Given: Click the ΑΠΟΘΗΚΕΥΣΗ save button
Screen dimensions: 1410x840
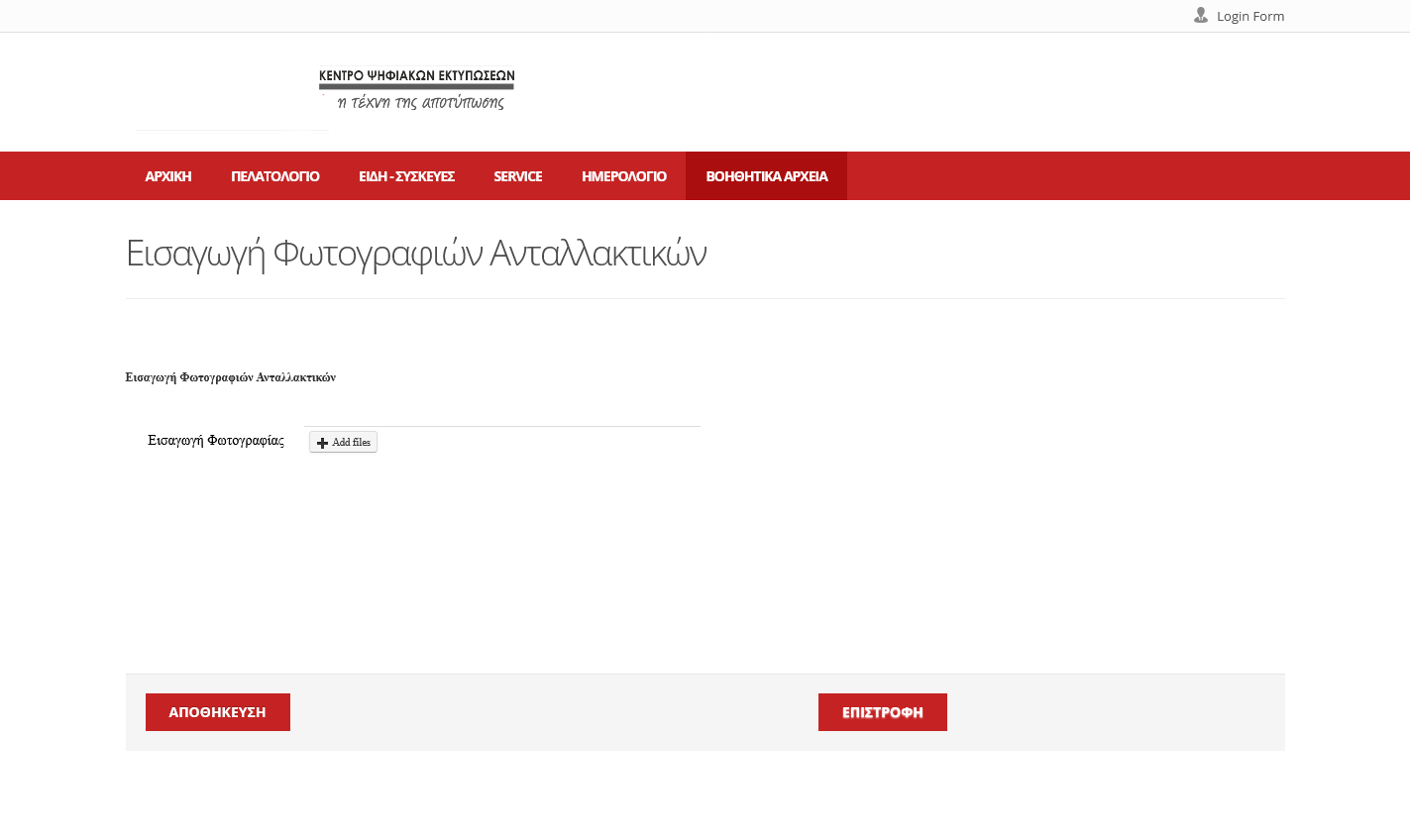Looking at the screenshot, I should click(x=217, y=712).
